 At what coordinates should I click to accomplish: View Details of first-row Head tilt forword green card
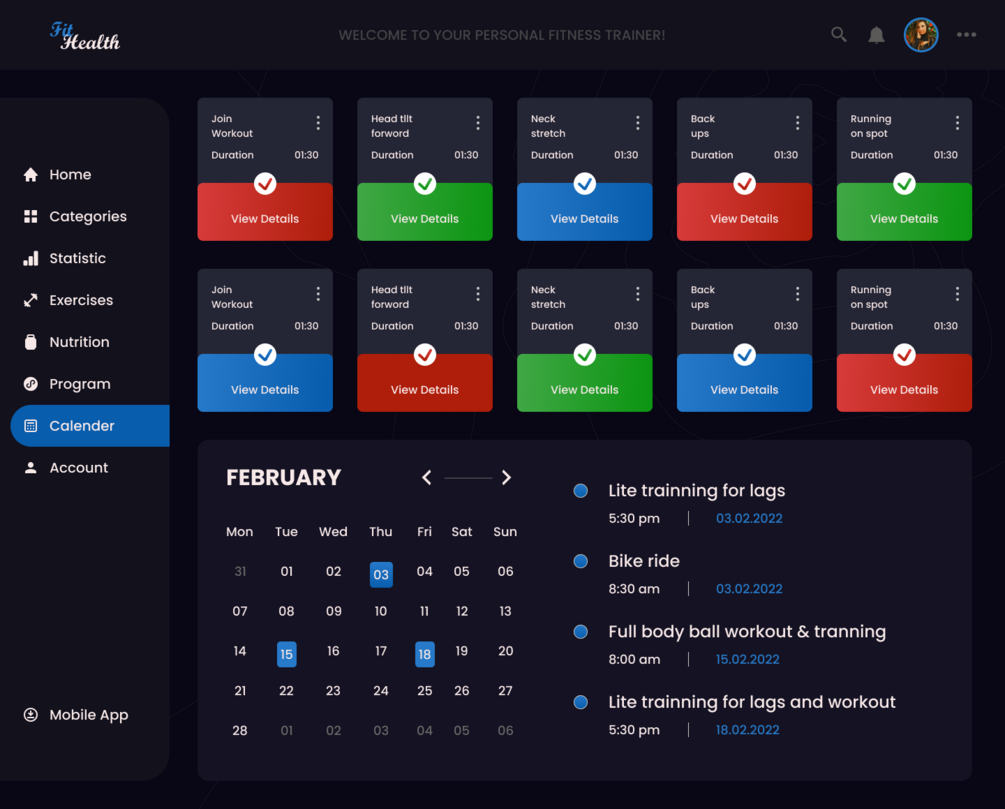pyautogui.click(x=425, y=219)
